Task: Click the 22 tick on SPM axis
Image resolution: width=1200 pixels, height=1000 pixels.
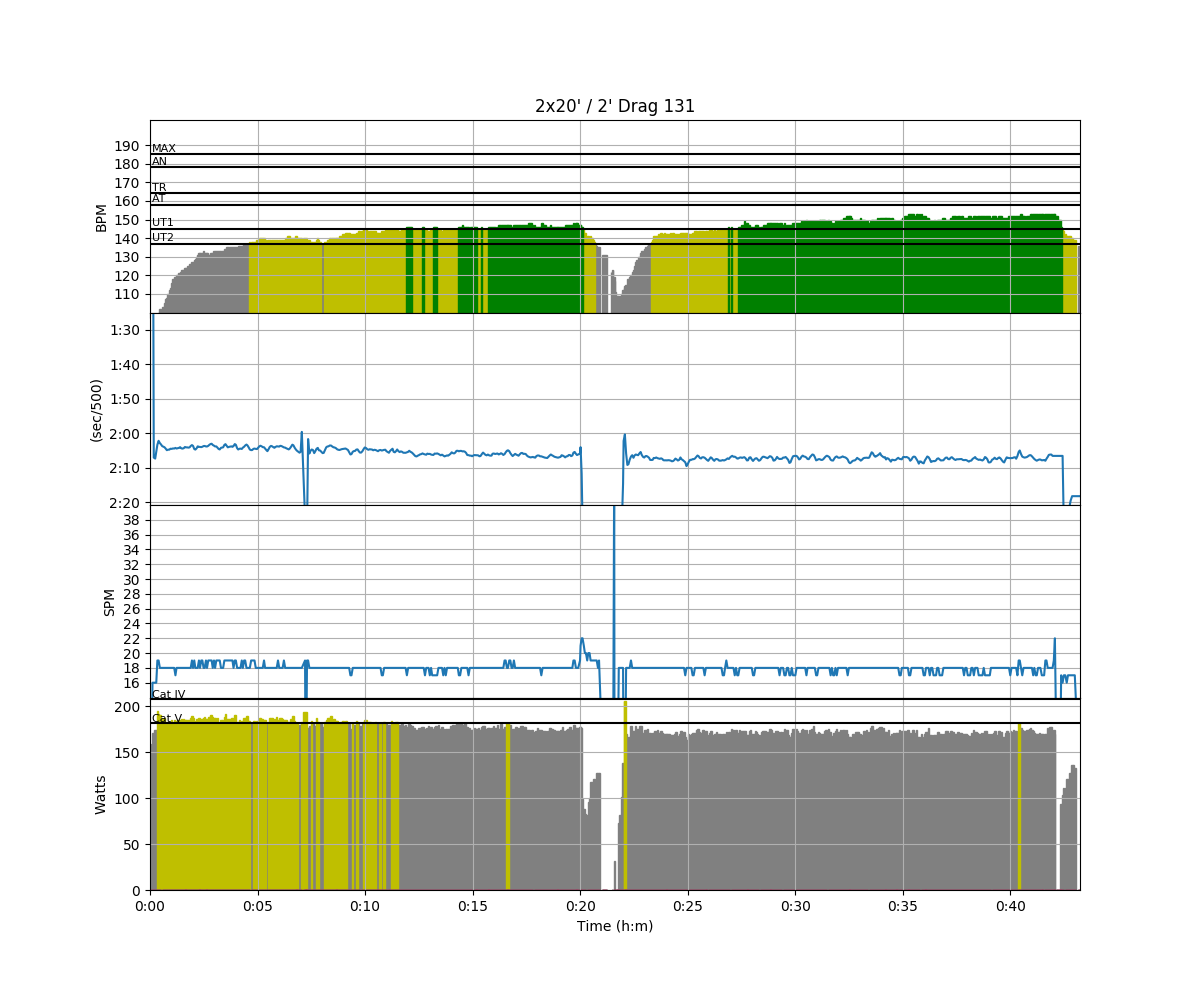Action: point(131,639)
